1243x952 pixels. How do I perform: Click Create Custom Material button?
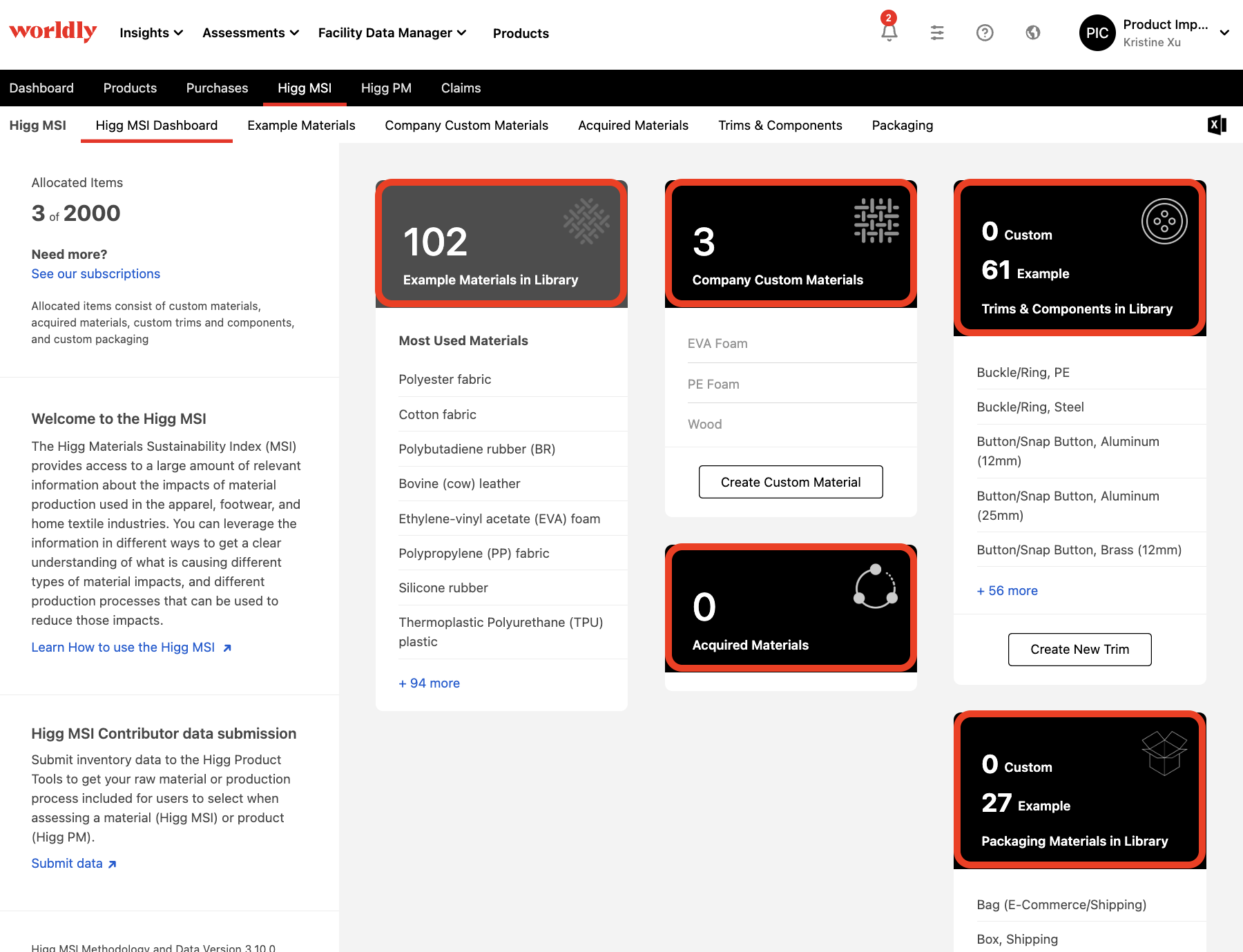791,482
